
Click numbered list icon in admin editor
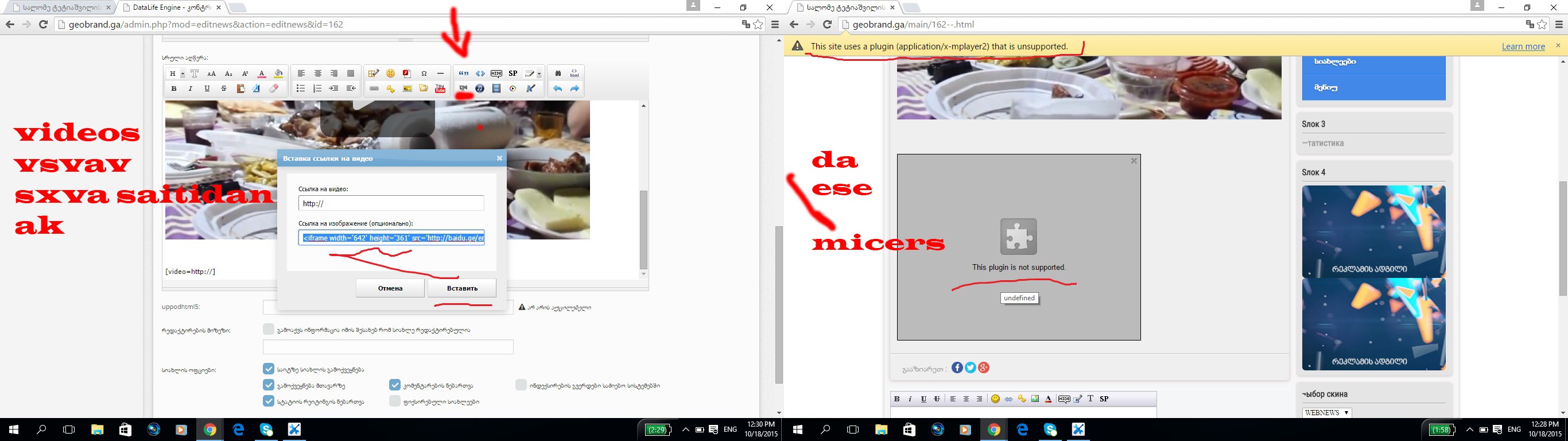[317, 88]
